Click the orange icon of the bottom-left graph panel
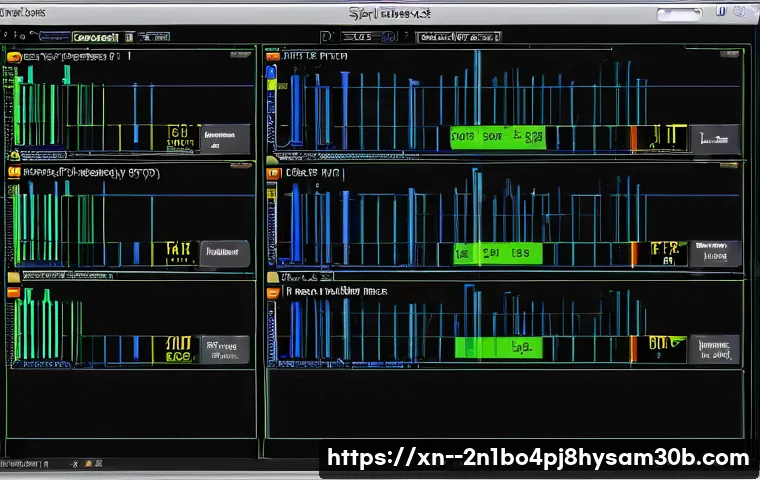Viewport: 760px width, 480px height. pos(13,292)
